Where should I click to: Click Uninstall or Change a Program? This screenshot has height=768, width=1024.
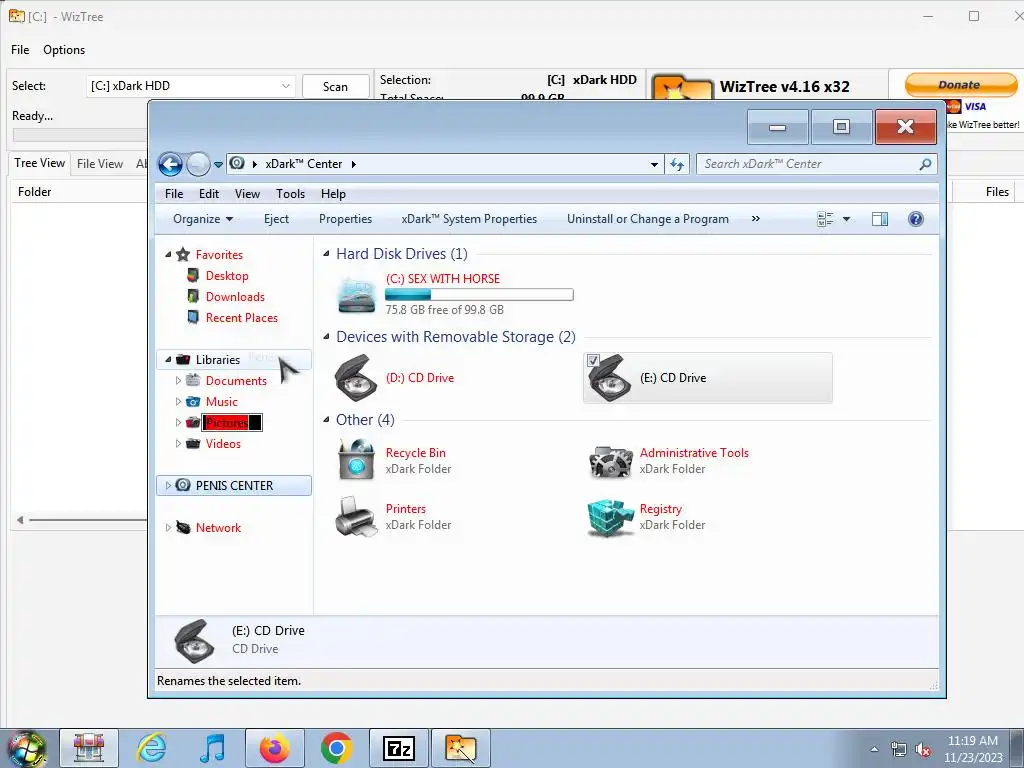[x=648, y=219]
